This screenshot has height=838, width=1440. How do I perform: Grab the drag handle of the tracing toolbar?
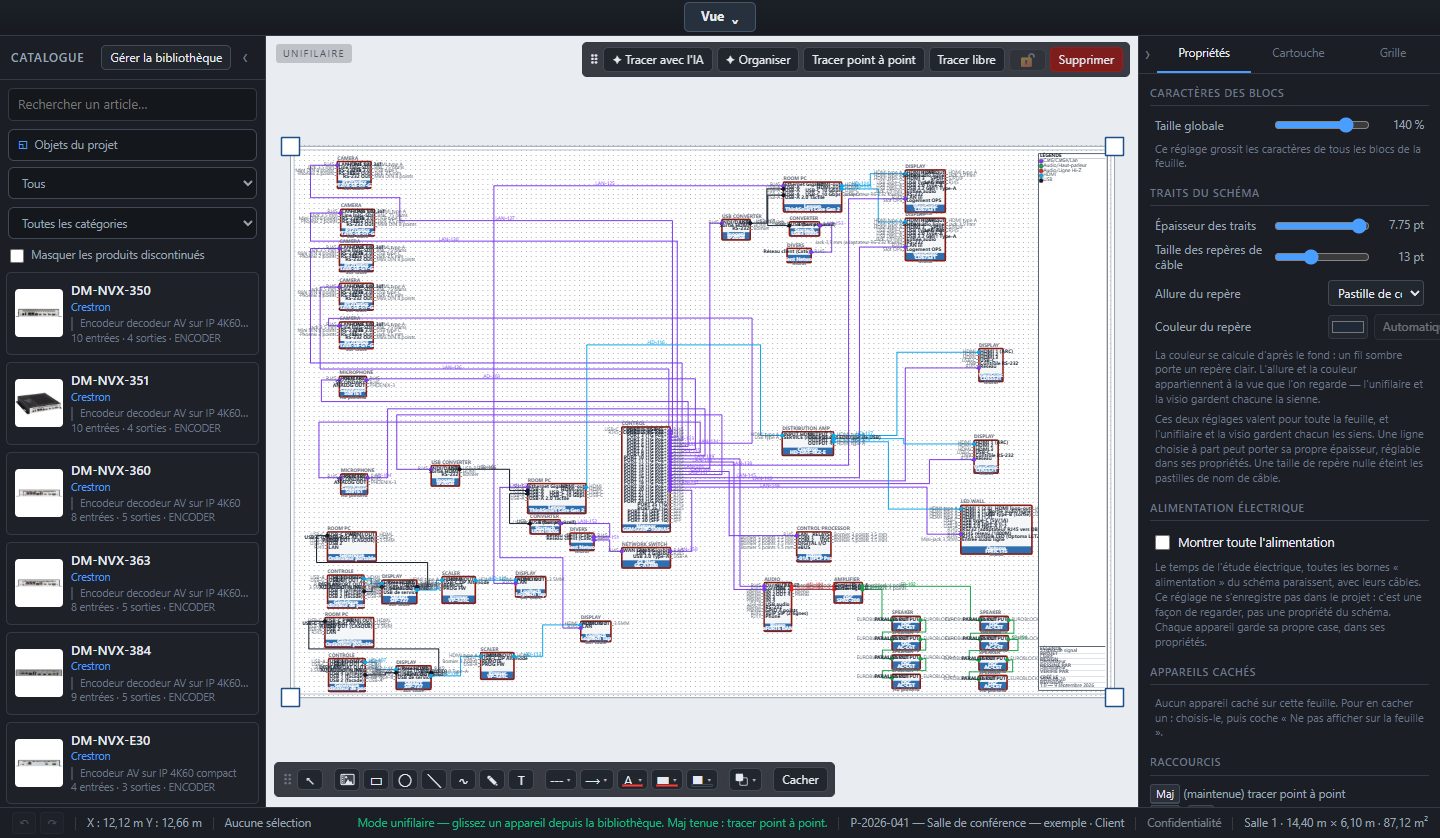(594, 60)
